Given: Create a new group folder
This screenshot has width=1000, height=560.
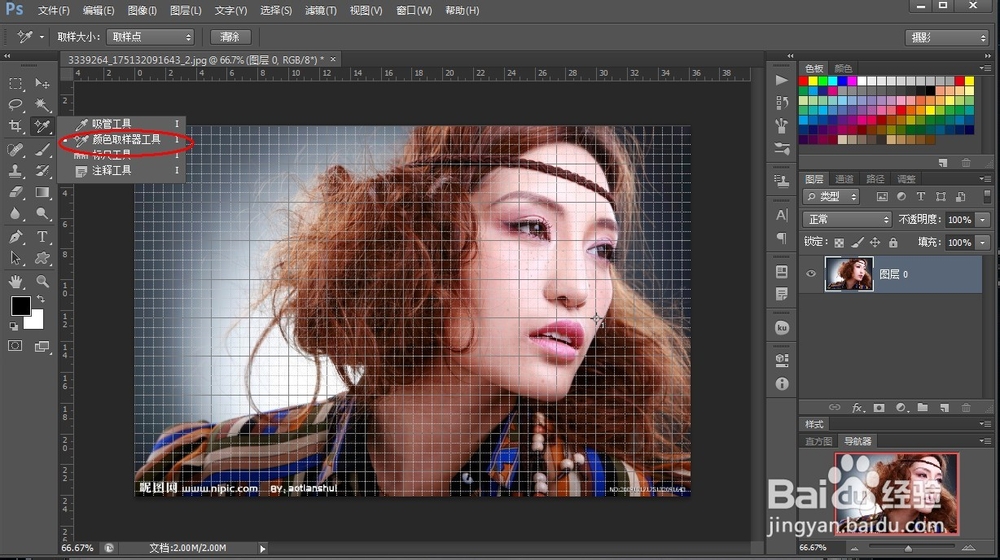Looking at the screenshot, I should [x=922, y=408].
